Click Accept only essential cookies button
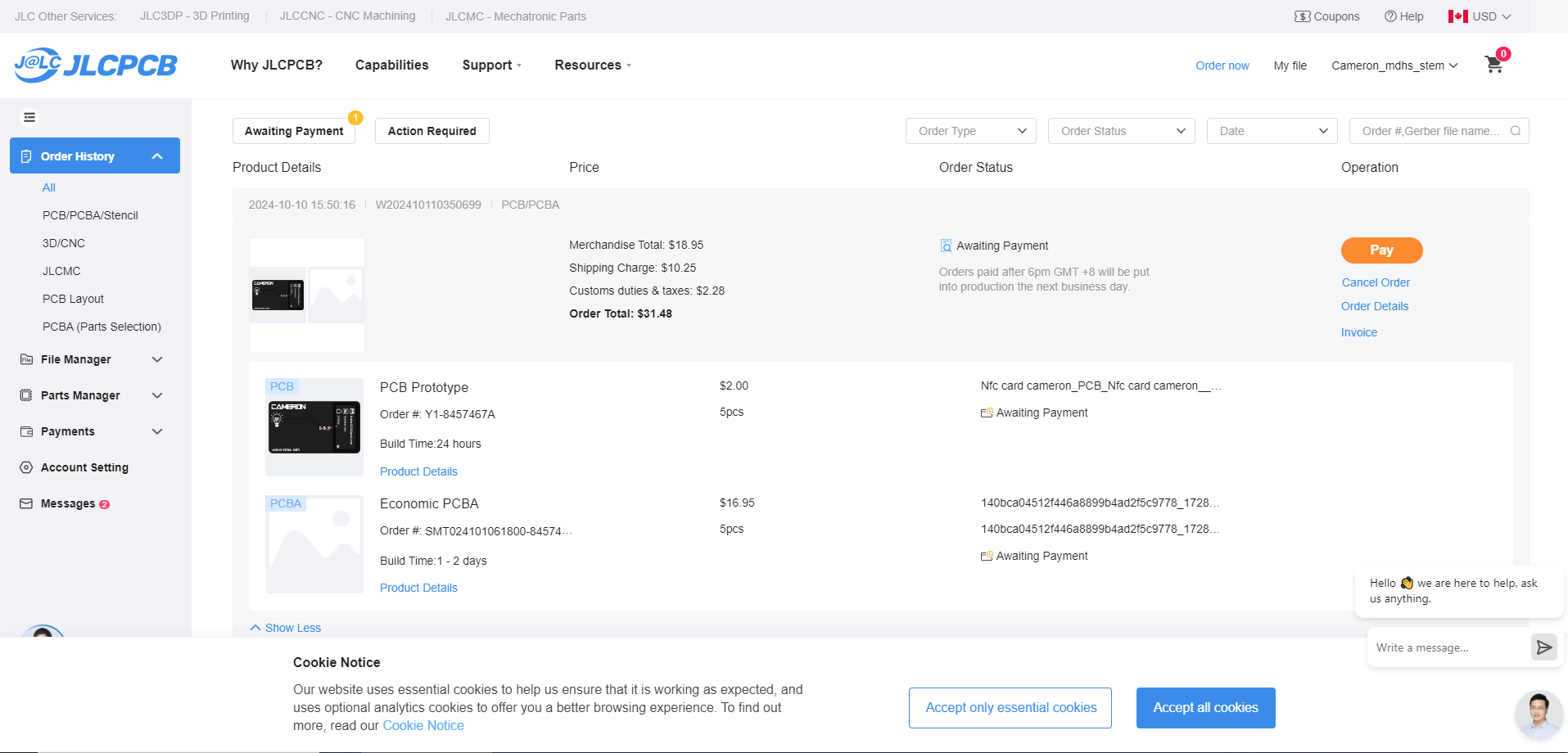 pyautogui.click(x=1010, y=708)
